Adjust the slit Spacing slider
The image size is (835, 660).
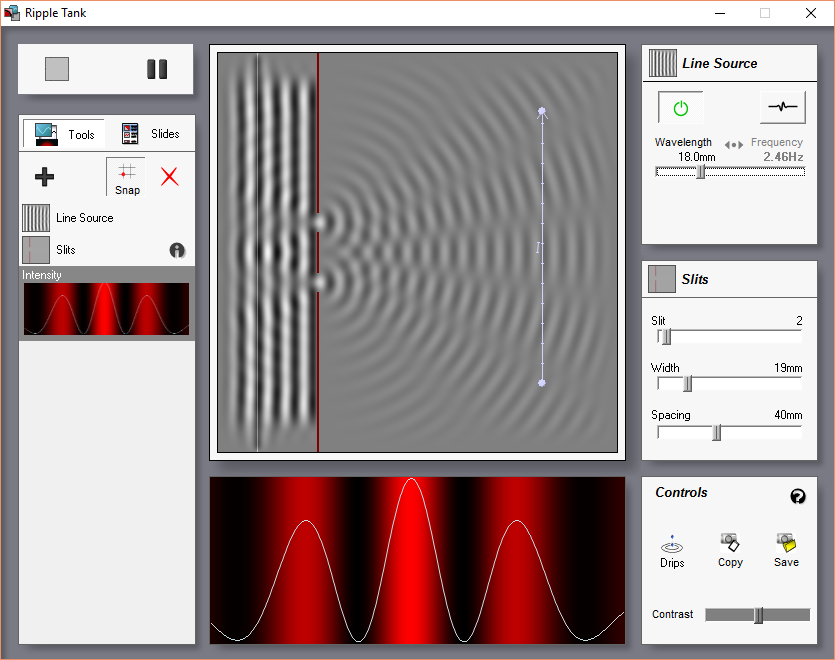[x=717, y=433]
